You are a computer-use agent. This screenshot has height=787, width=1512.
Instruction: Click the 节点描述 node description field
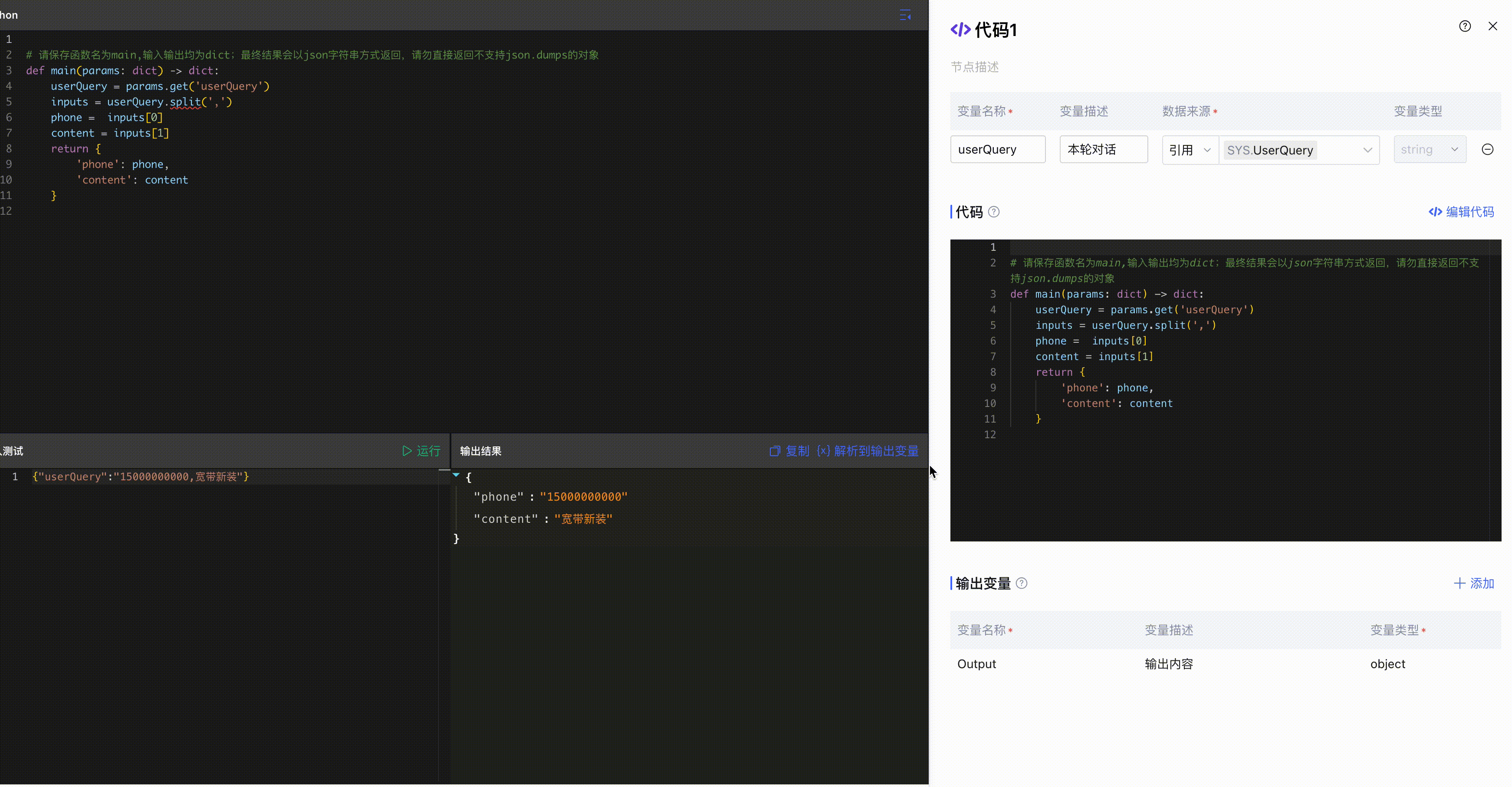coord(975,68)
